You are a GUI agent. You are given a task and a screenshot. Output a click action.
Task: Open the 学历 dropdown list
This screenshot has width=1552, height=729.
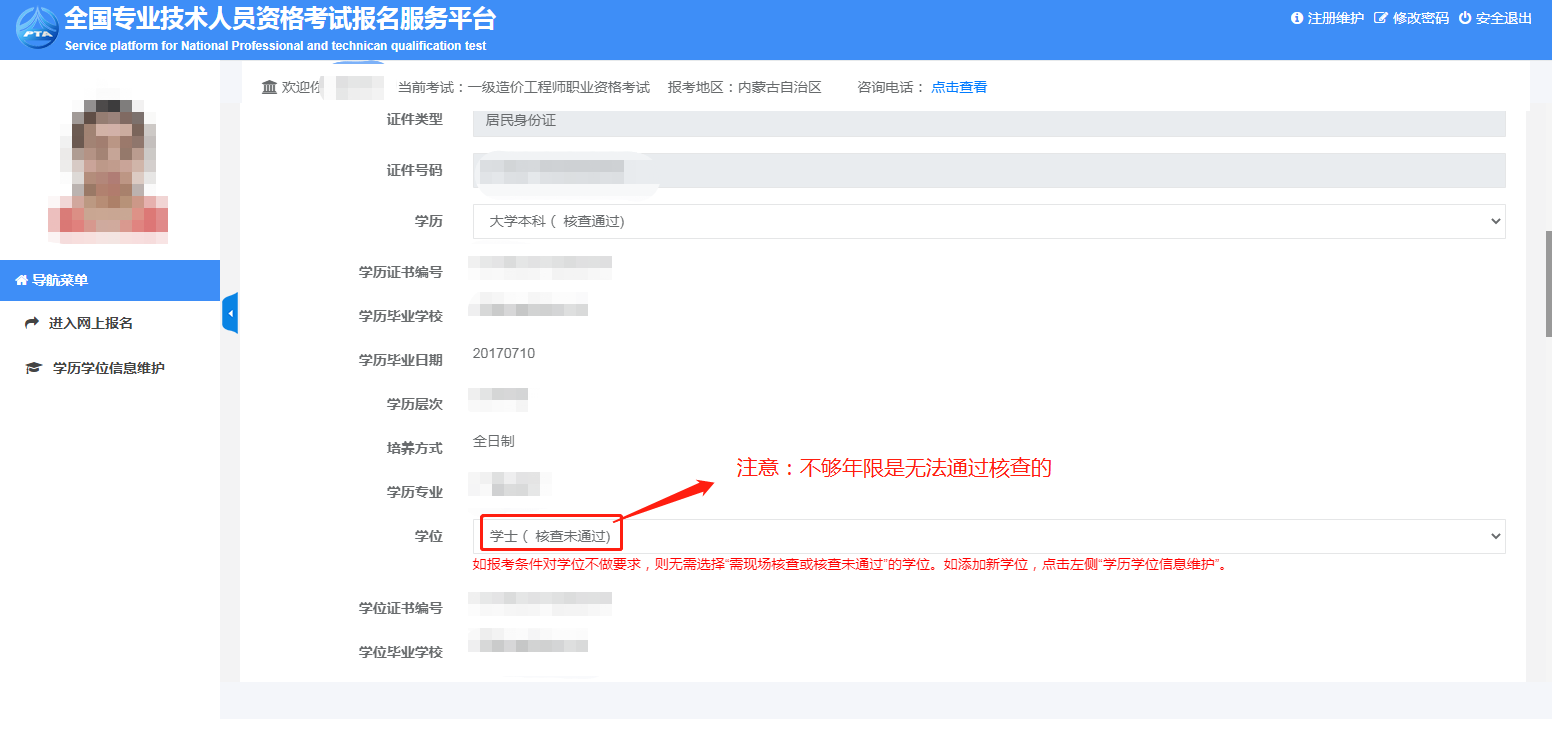point(988,221)
